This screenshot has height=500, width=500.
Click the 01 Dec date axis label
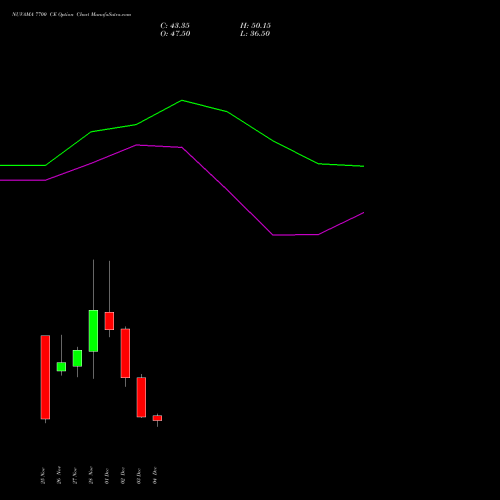pyautogui.click(x=107, y=476)
